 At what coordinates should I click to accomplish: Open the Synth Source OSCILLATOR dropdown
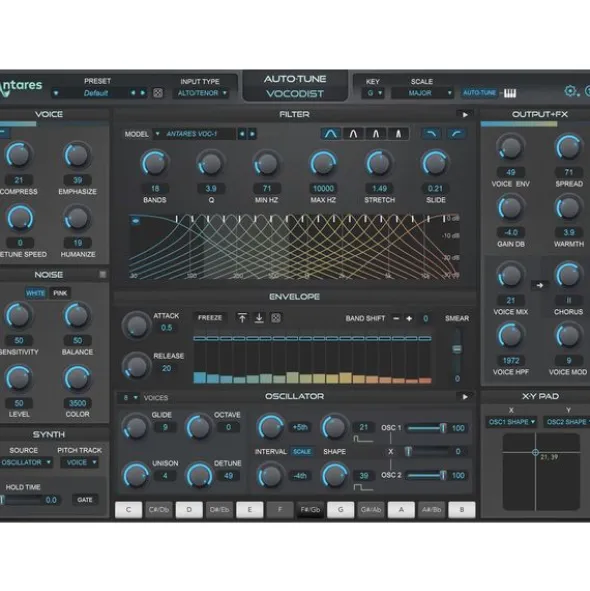point(26,462)
